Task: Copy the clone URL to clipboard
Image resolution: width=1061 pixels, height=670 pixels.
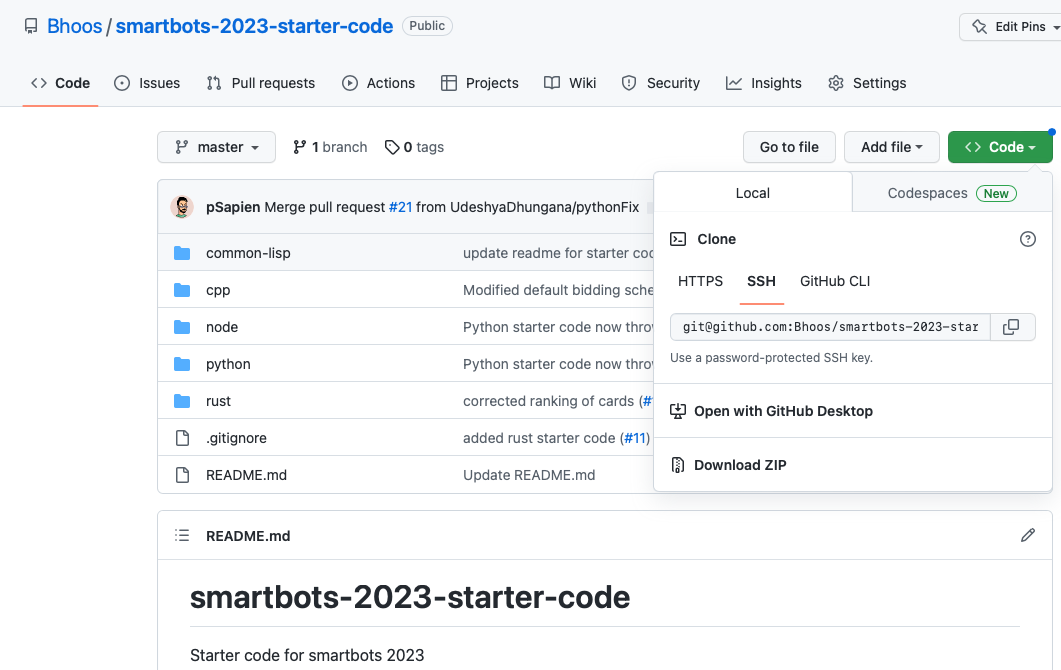Action: 1012,327
